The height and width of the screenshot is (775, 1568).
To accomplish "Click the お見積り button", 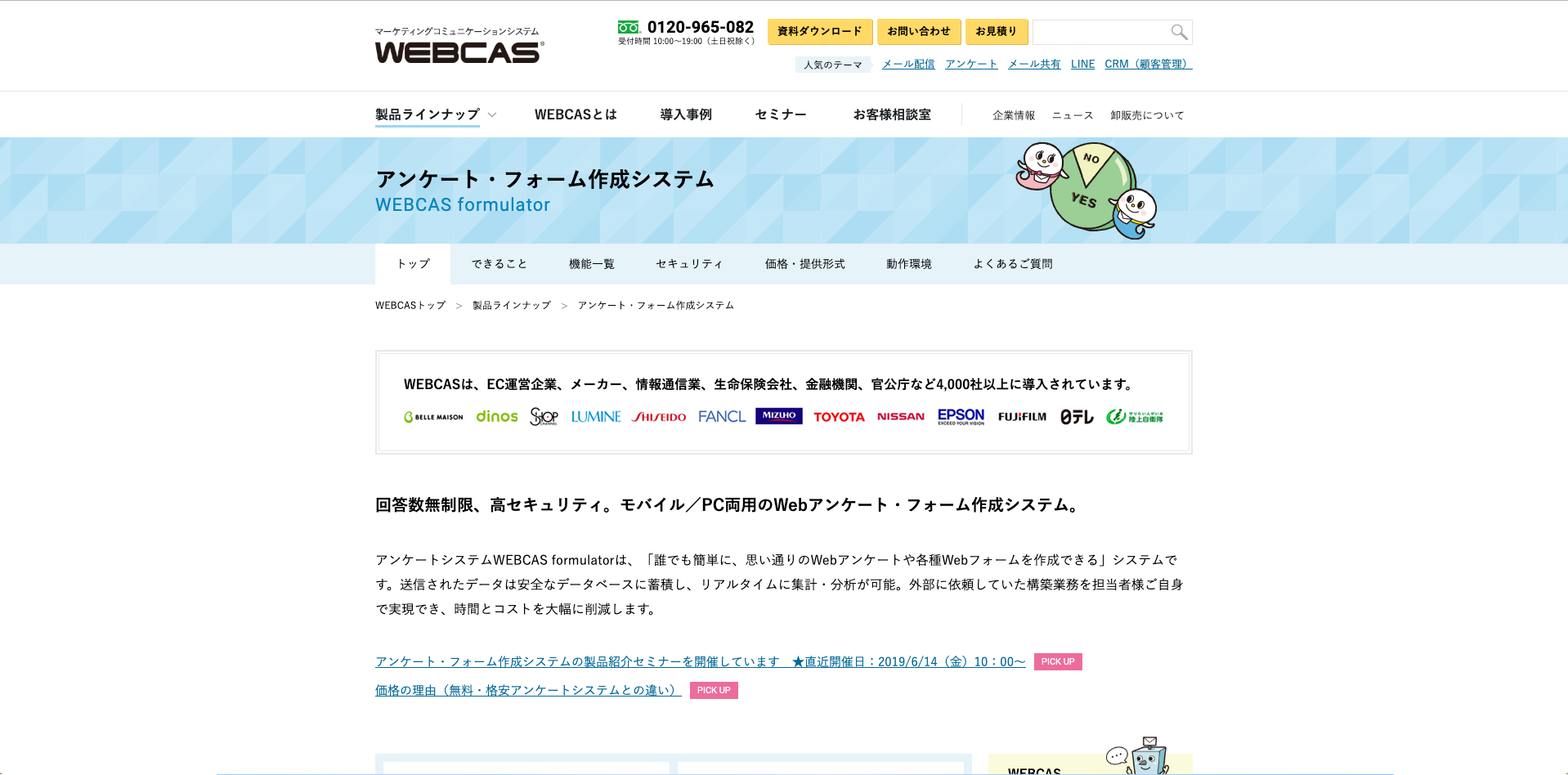I will [996, 32].
